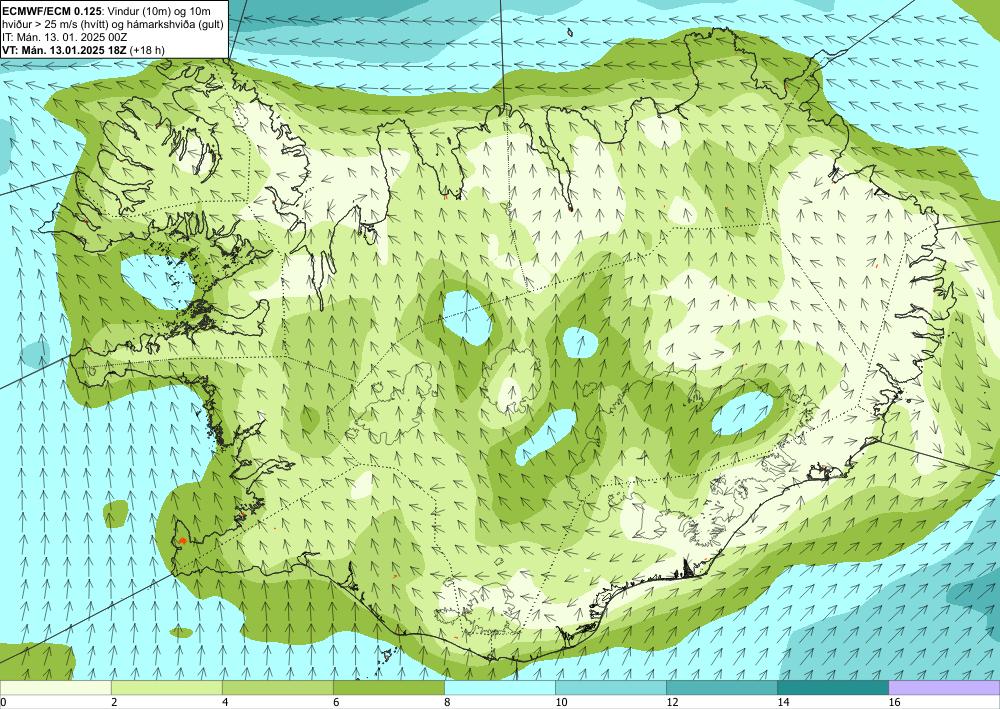Click the scale label "10"
This screenshot has height=709, width=1000.
[561, 702]
